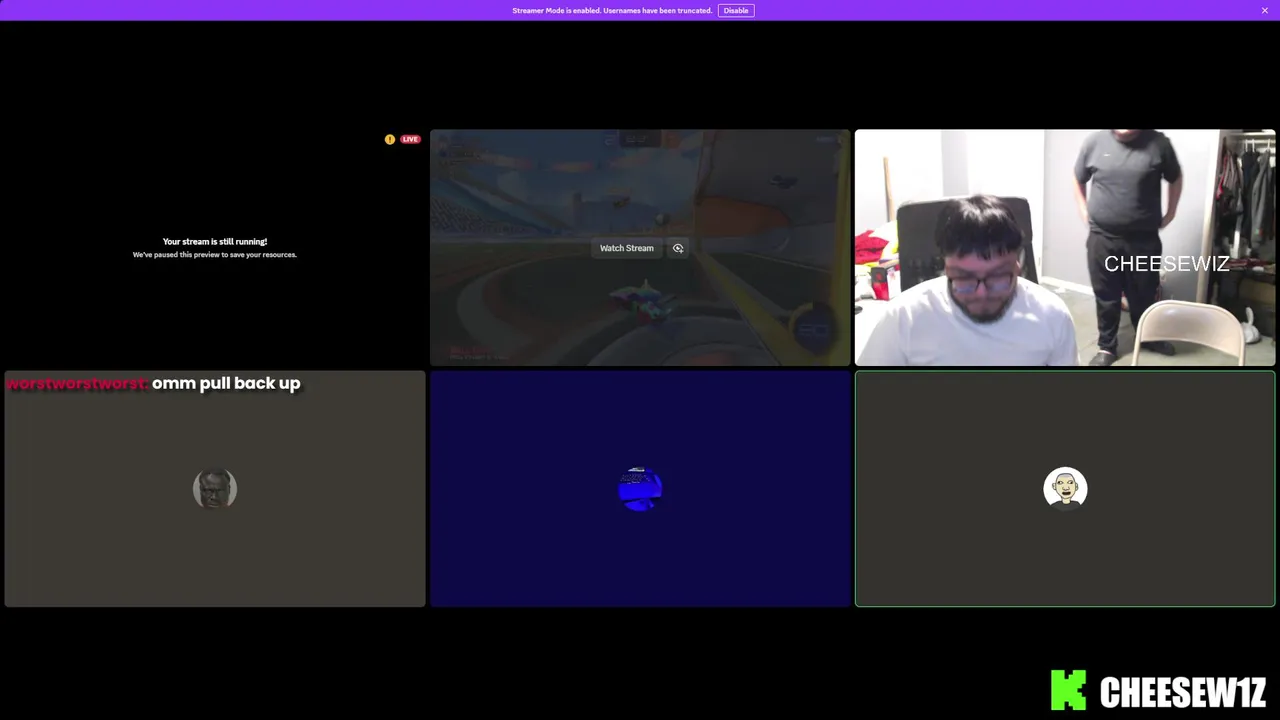The height and width of the screenshot is (720, 1280).
Task: Click the yellow warning icon beside LIVE badge
Action: click(390, 139)
